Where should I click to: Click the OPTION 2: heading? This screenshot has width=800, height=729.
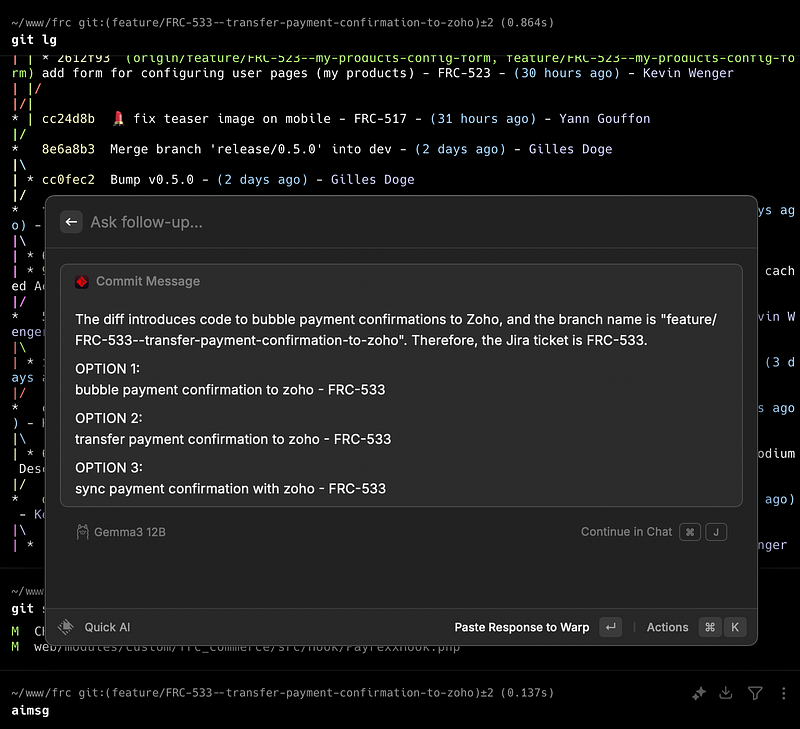tap(109, 418)
